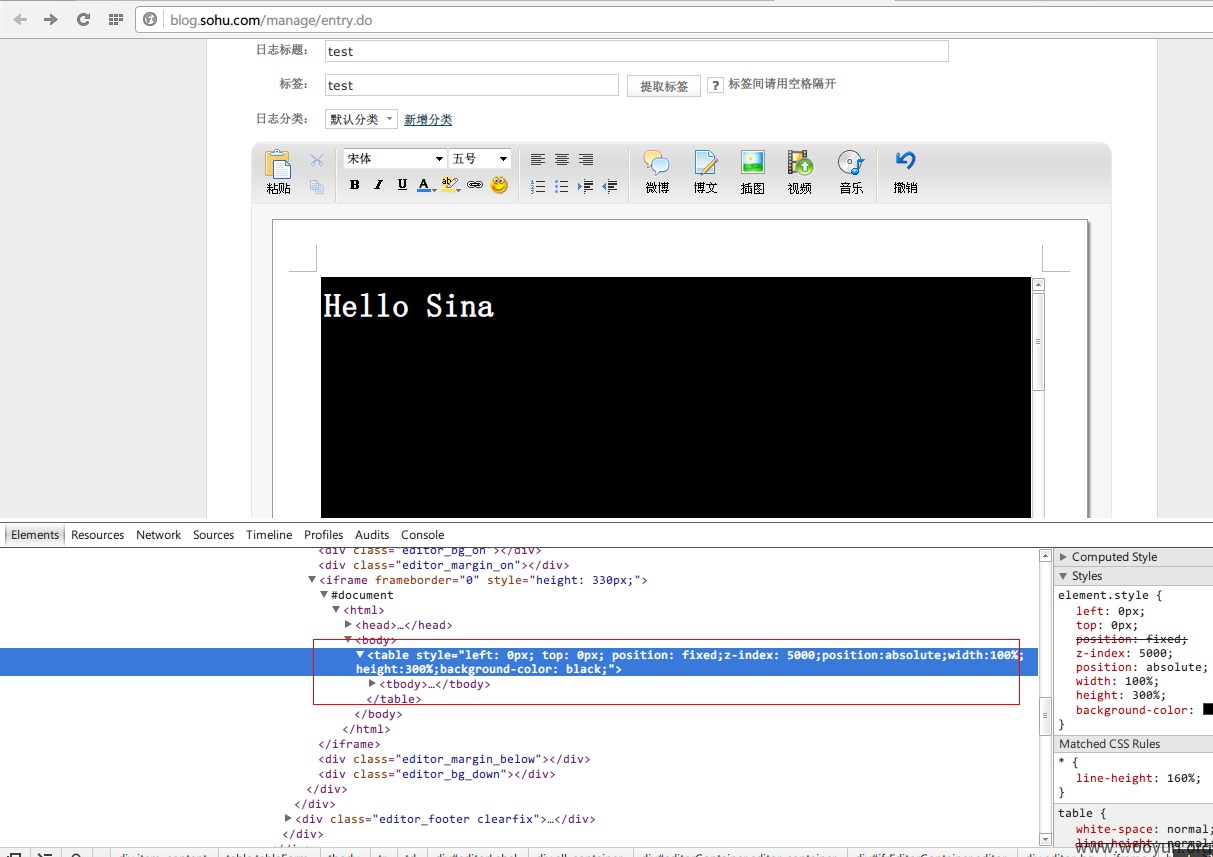Click the insert hyperlink chain icon
The image size is (1213, 857).
coord(475,185)
